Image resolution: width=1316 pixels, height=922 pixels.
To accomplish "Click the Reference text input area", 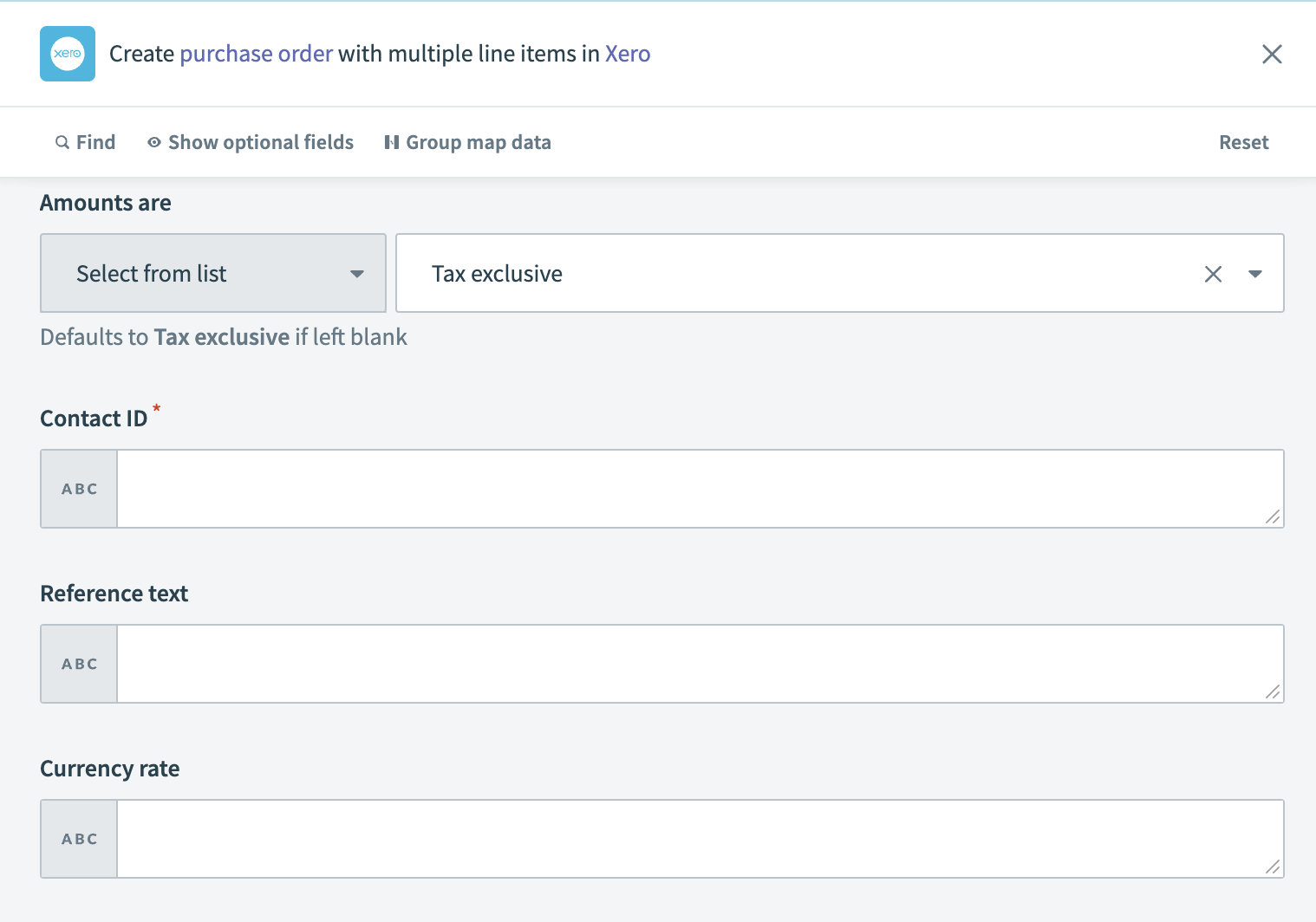I will coord(694,663).
